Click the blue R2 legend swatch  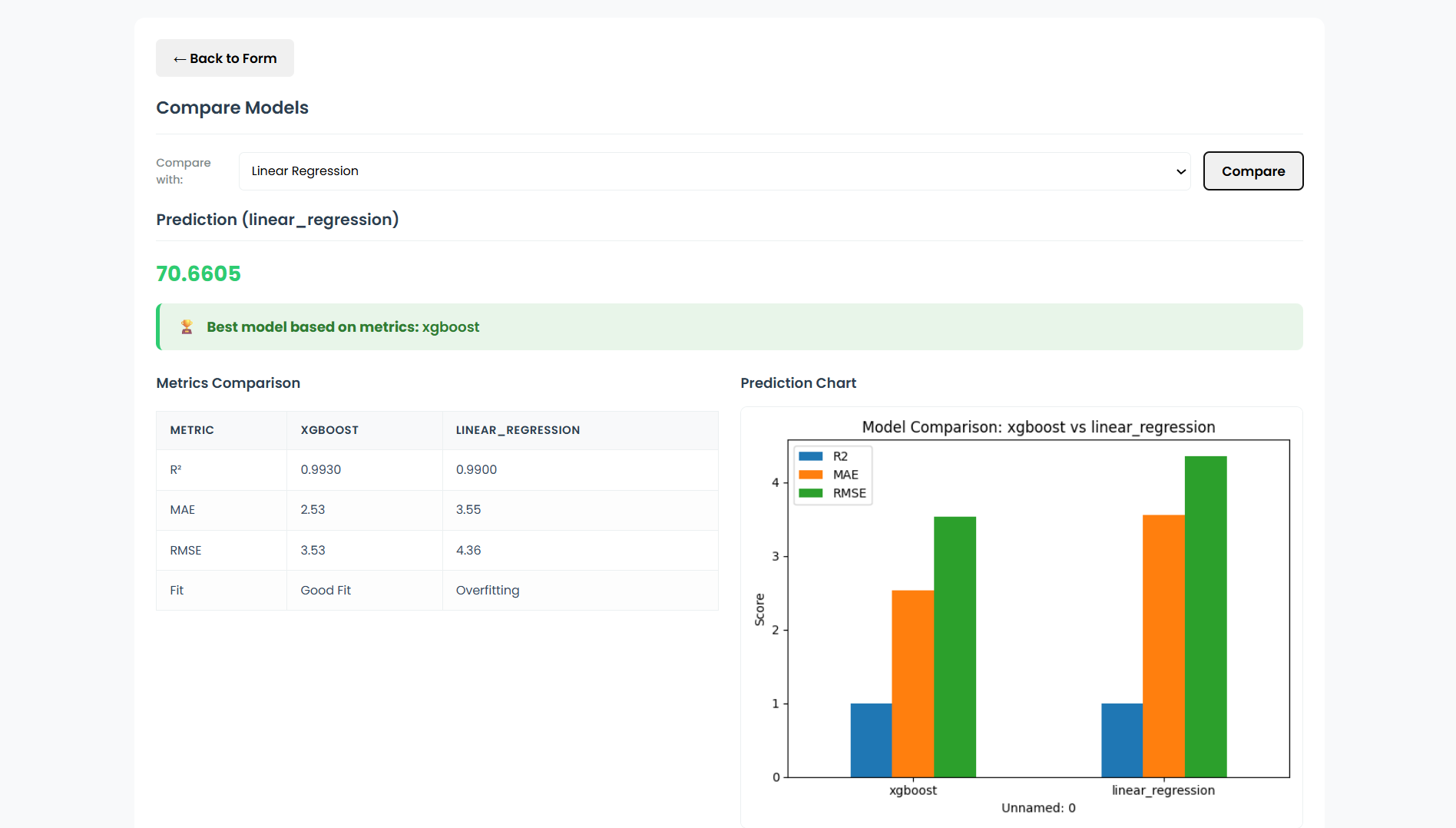[810, 456]
